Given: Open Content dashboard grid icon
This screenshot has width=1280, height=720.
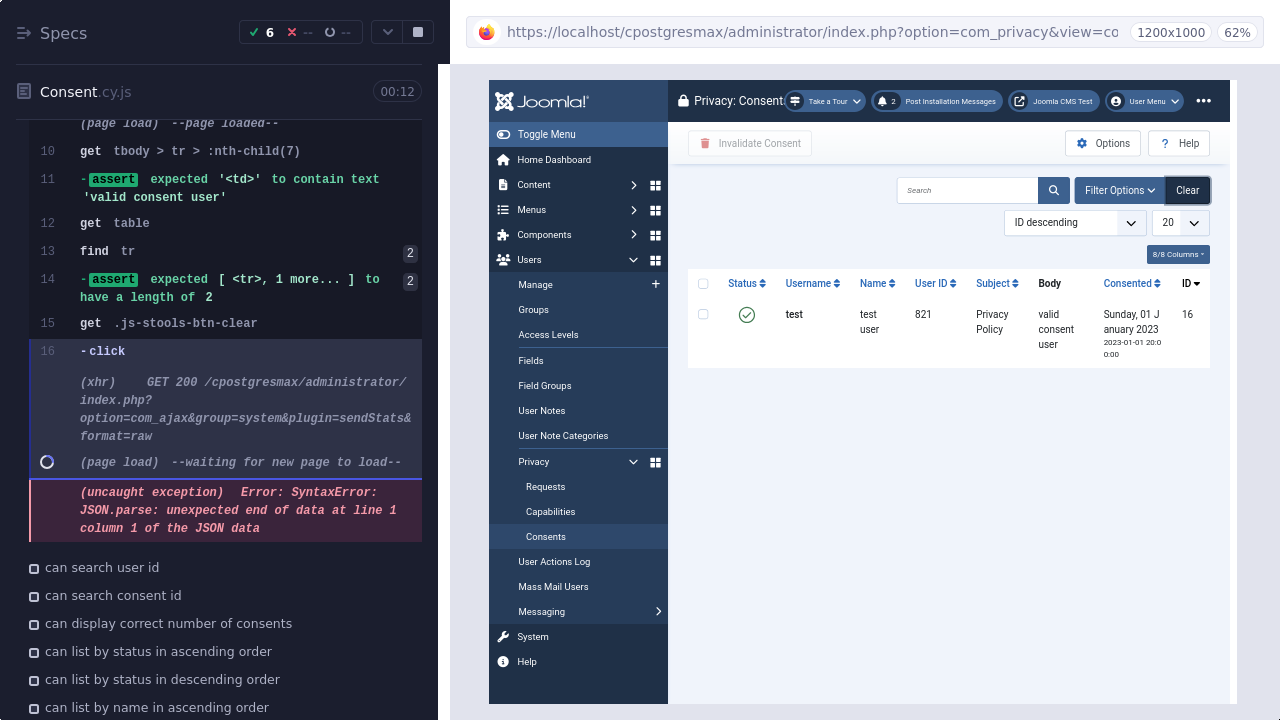Looking at the screenshot, I should [656, 185].
